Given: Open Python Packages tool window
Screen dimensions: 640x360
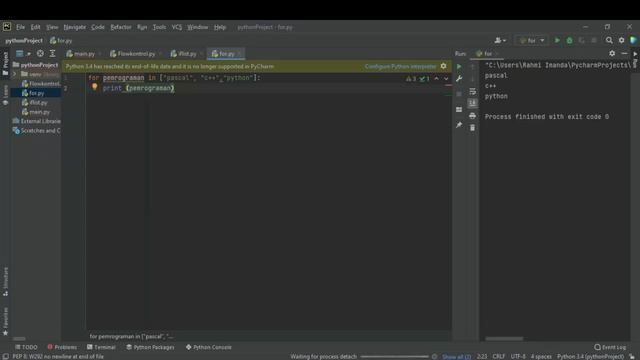Looking at the screenshot, I should 150,347.
